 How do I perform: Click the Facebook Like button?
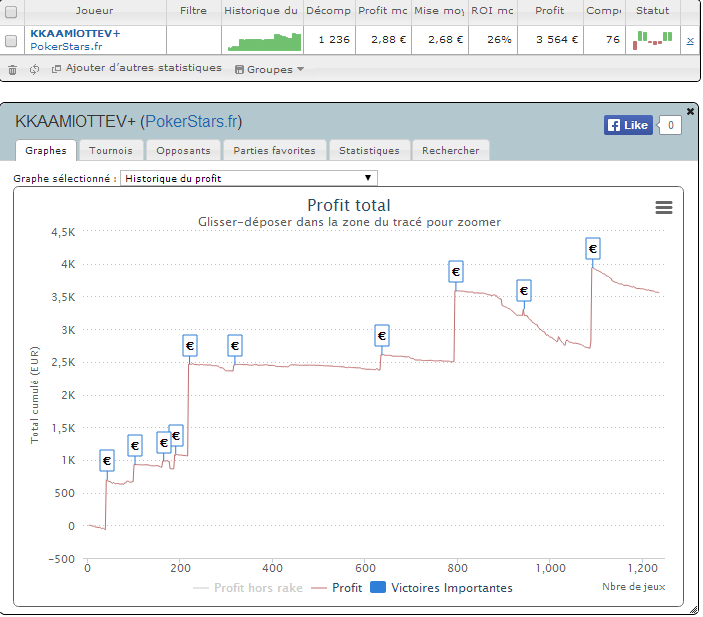click(x=628, y=125)
